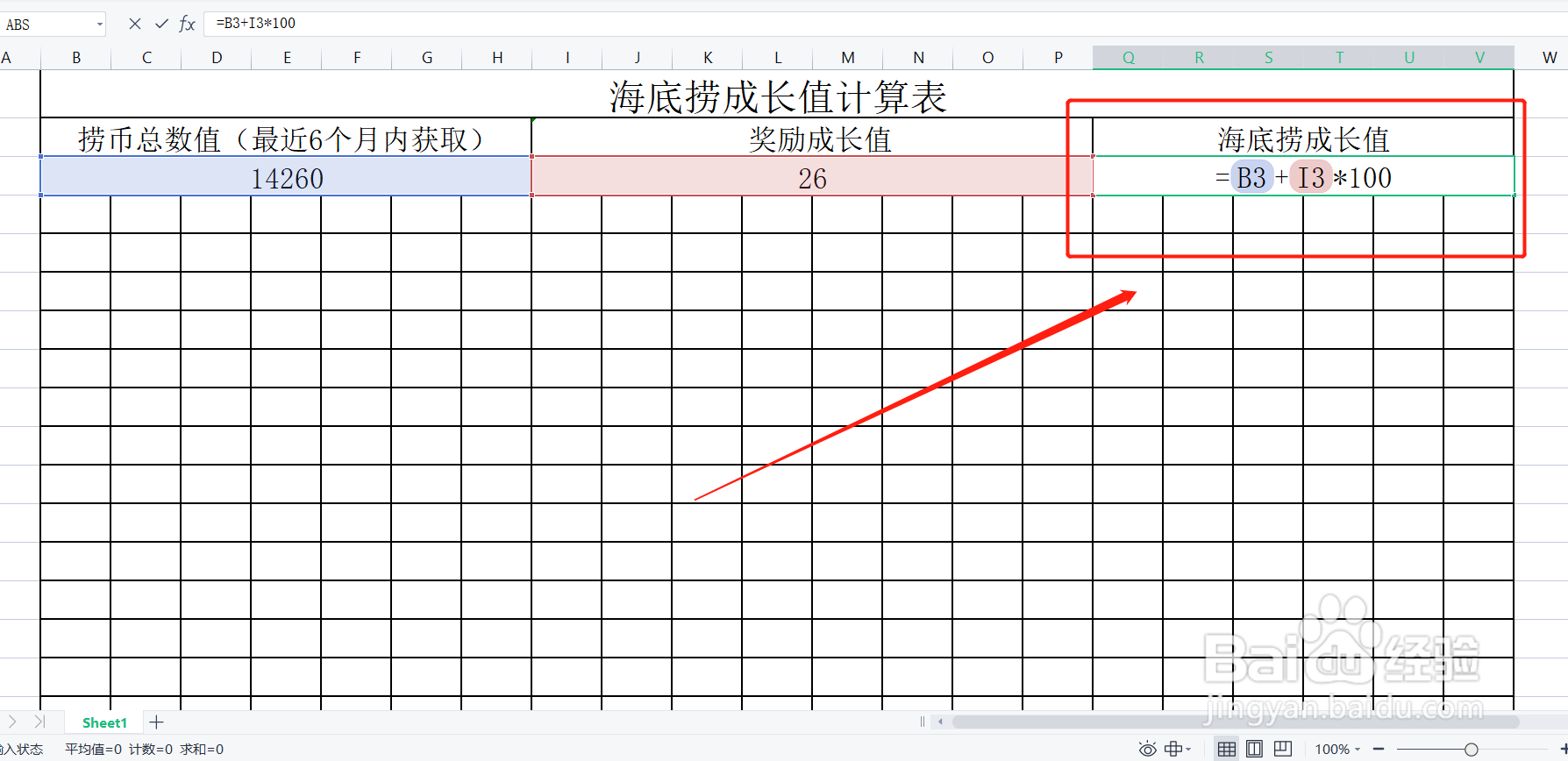The width and height of the screenshot is (1568, 761).
Task: Click horizontal scrollbar left arrow
Action: (x=940, y=722)
